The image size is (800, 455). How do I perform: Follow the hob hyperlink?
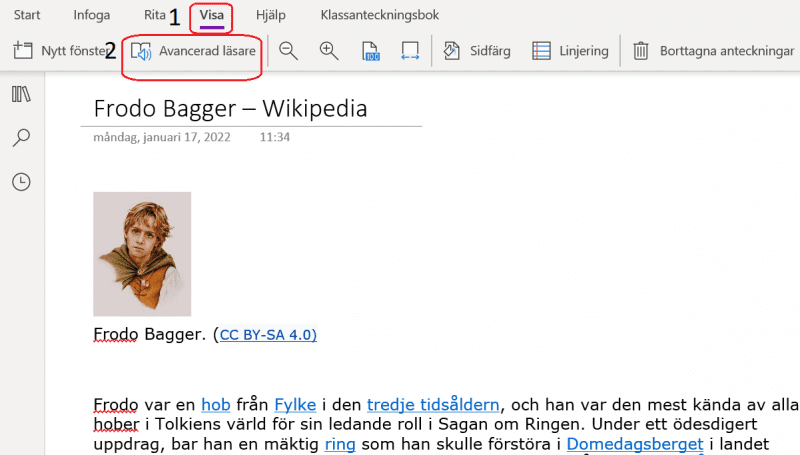point(216,405)
